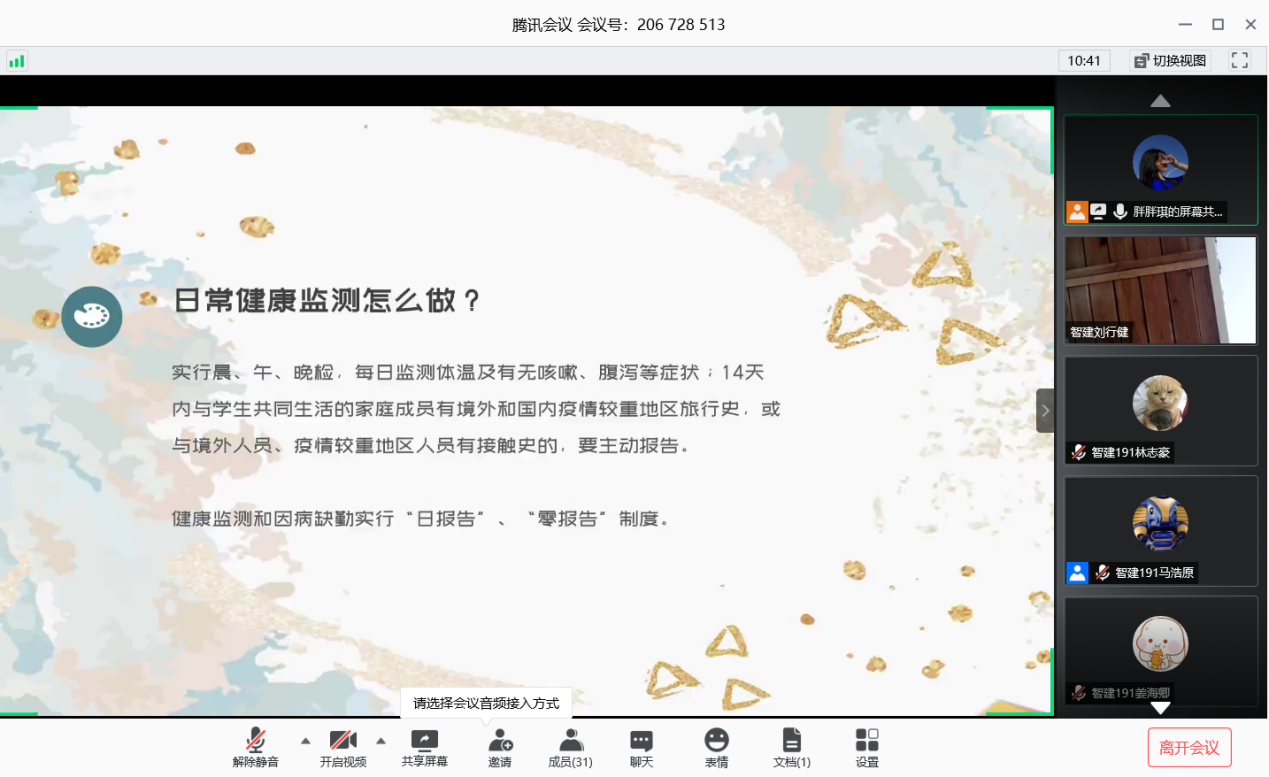The width and height of the screenshot is (1269, 777).
Task: Open the Chat (聊天) icon
Action: pos(641,741)
